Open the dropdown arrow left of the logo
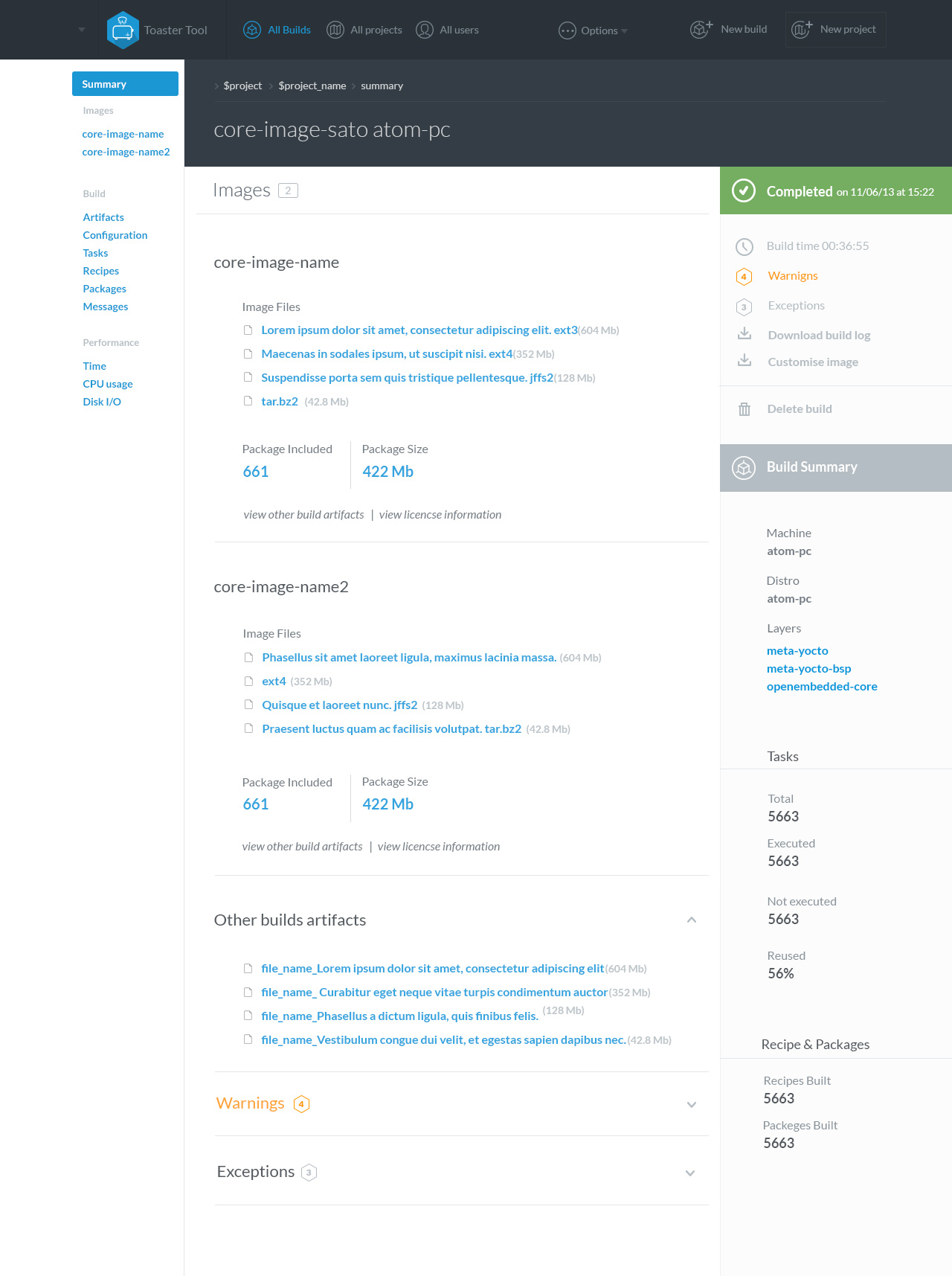952x1276 pixels. [82, 30]
